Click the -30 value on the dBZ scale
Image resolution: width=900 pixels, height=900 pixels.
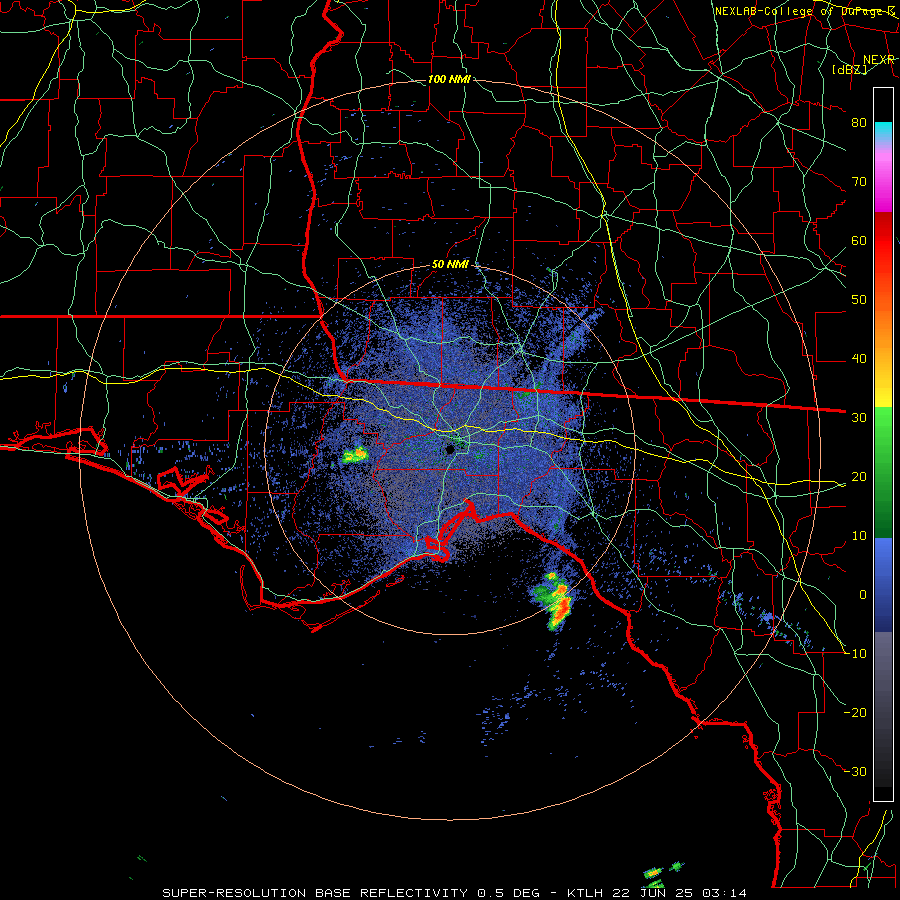tap(856, 772)
